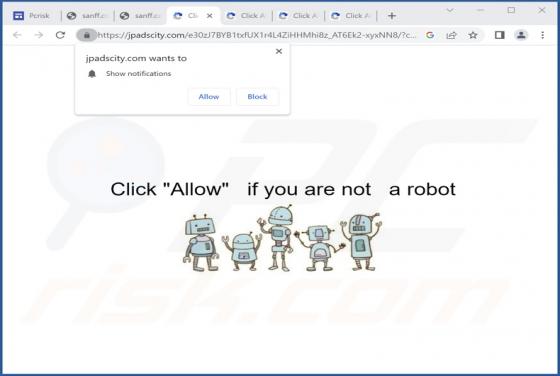The width and height of the screenshot is (560, 376).
Task: Open a new tab with plus button
Action: [392, 16]
